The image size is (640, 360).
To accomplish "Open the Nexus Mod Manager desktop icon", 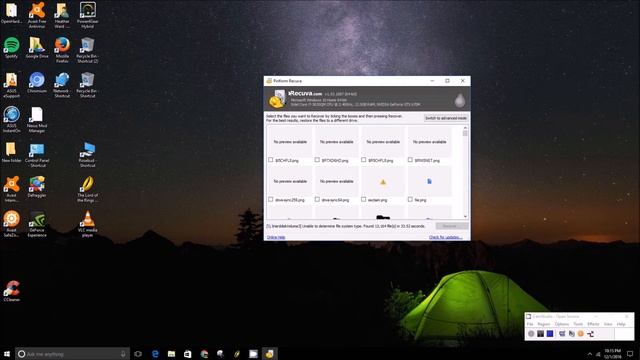I will pyautogui.click(x=37, y=120).
